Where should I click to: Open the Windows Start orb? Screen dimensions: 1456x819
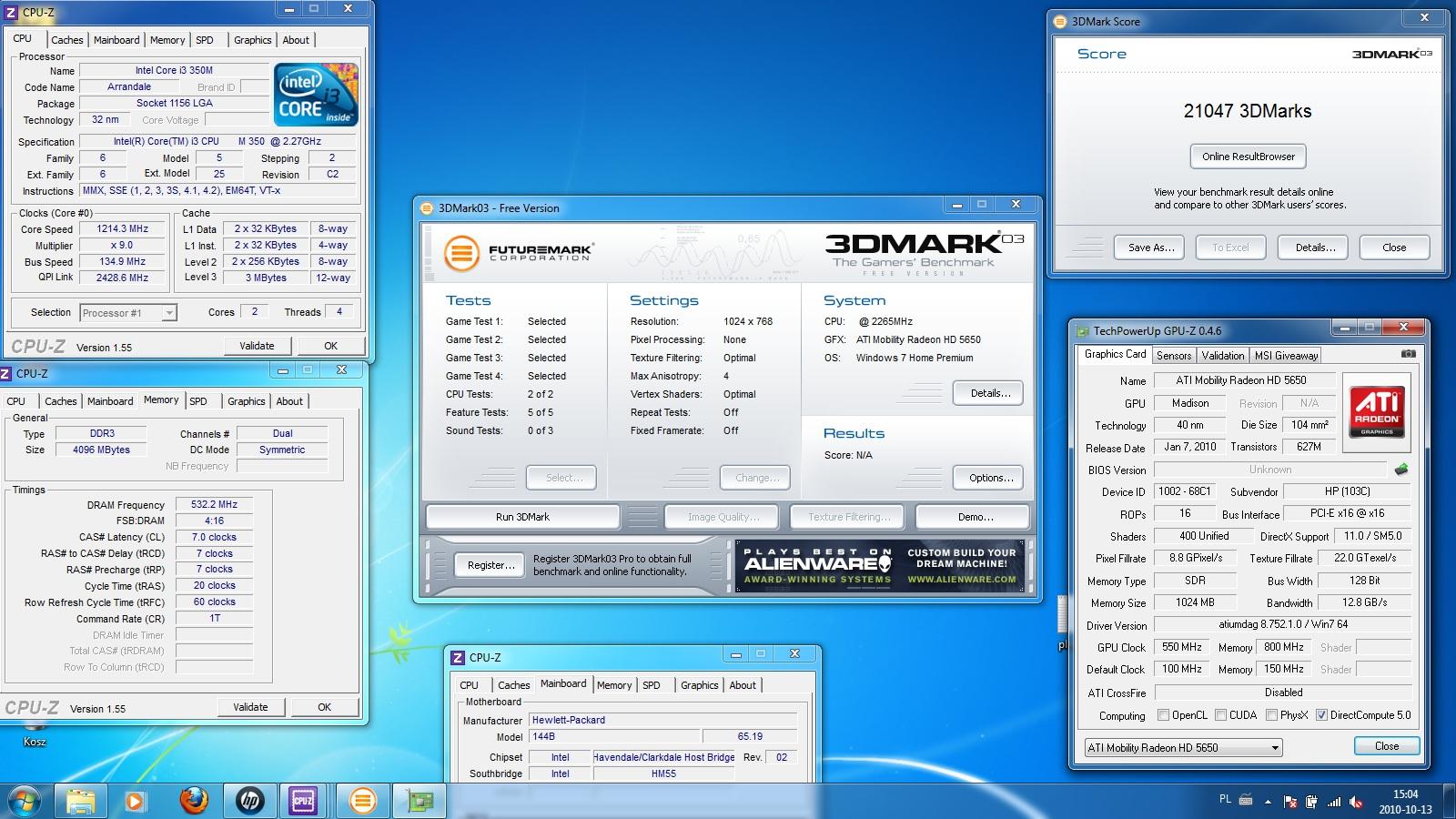pyautogui.click(x=25, y=801)
